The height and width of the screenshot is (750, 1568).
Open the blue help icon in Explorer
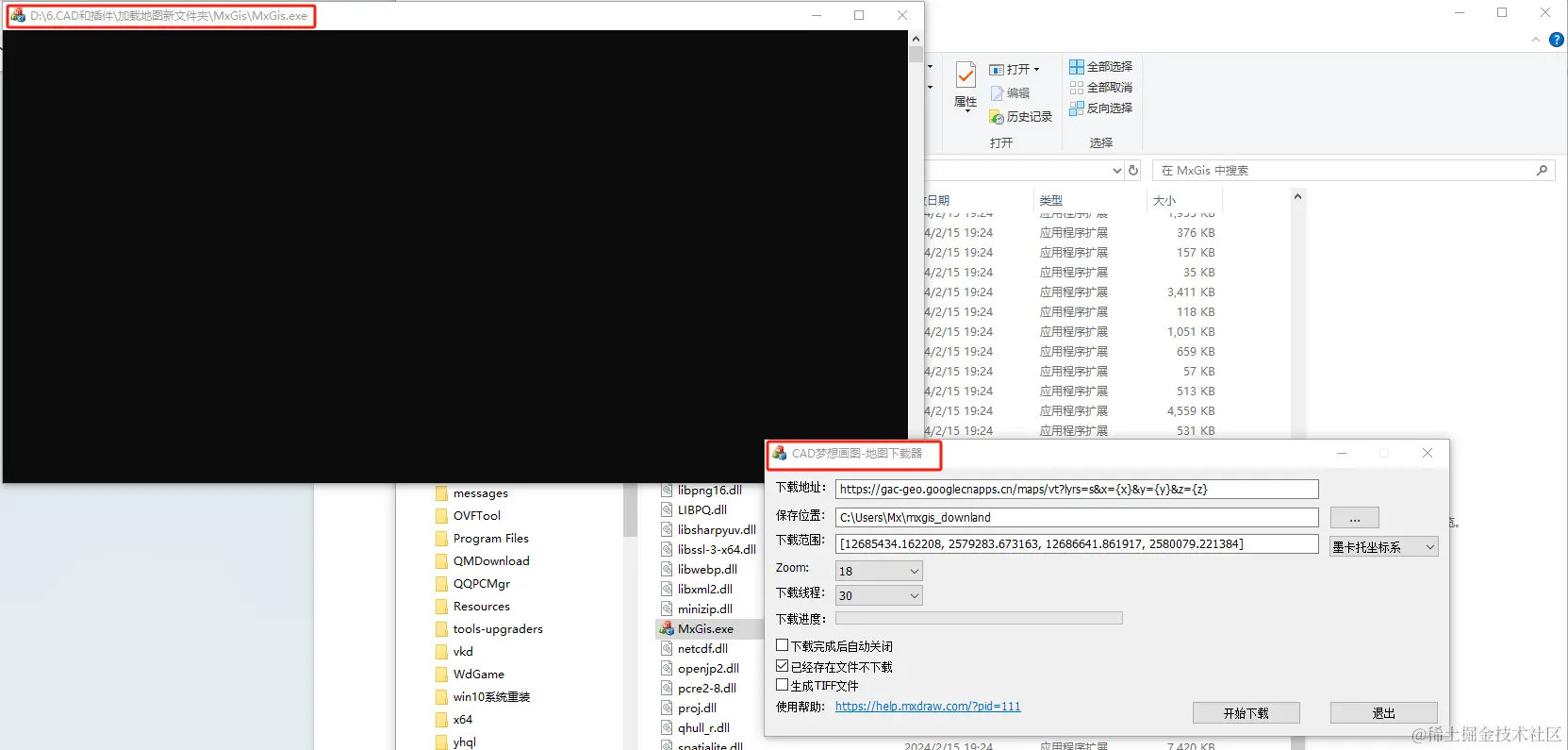[x=1557, y=40]
